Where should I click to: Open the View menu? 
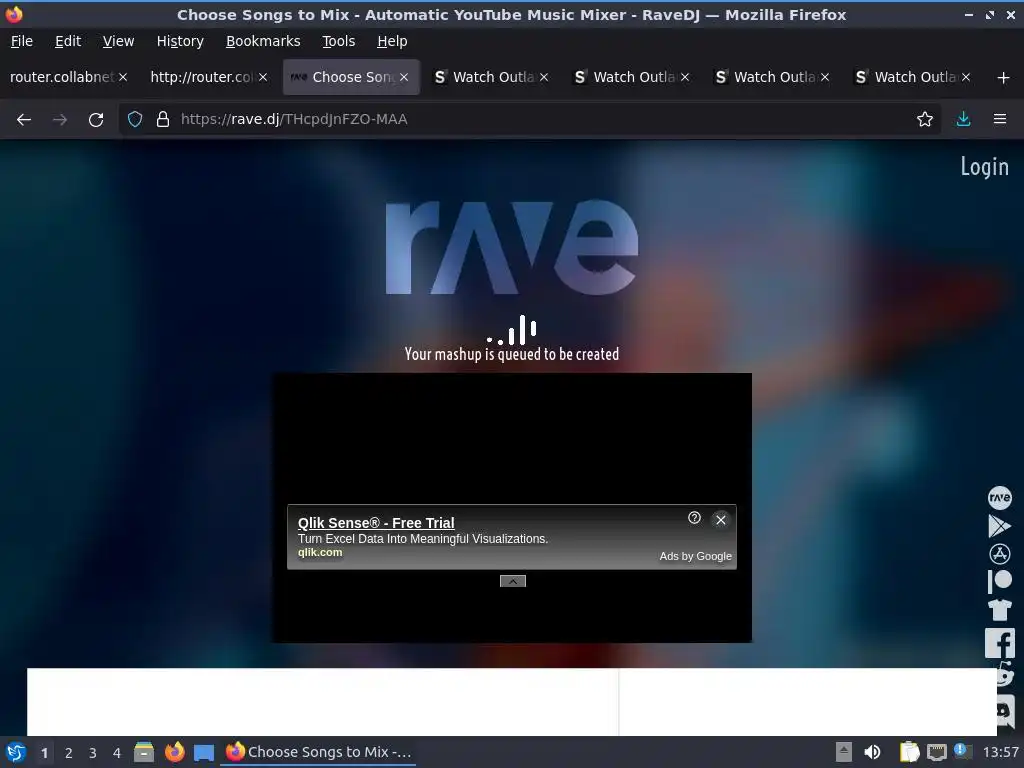tap(118, 41)
